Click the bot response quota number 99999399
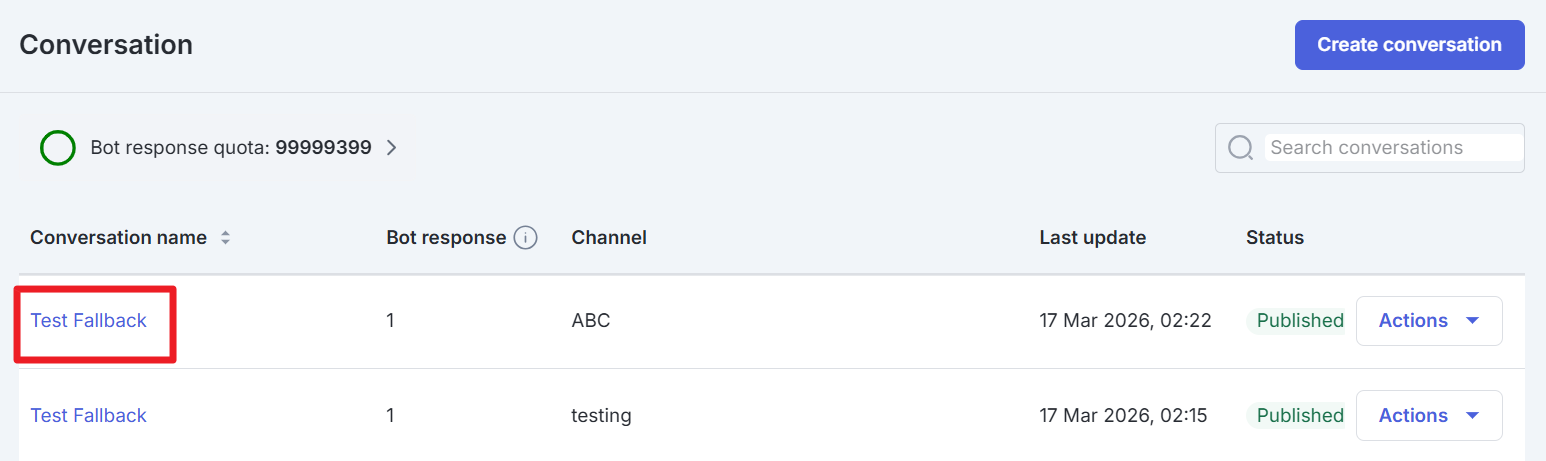Viewport: 1546px width, 461px height. 323,148
